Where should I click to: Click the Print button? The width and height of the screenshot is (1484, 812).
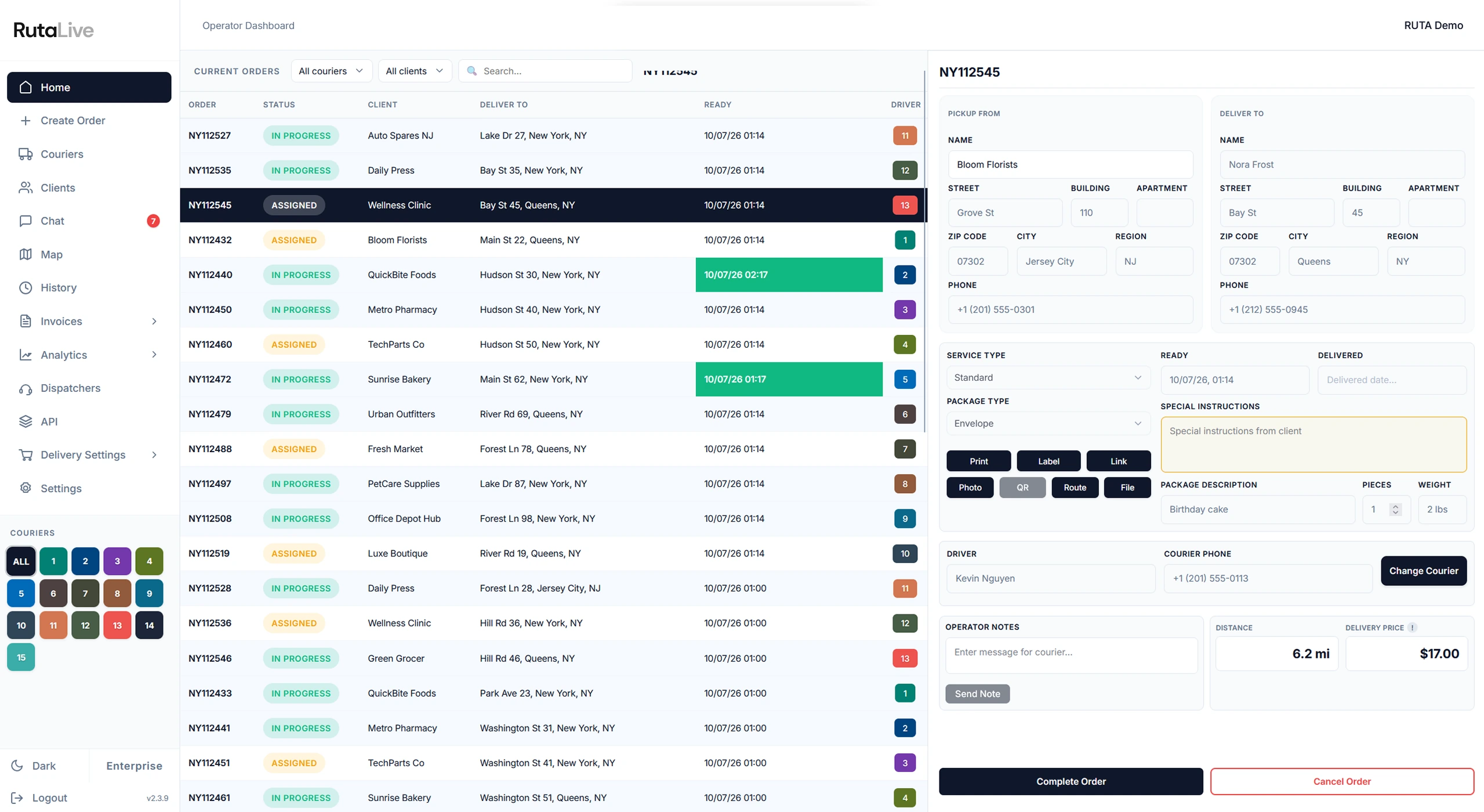point(978,461)
